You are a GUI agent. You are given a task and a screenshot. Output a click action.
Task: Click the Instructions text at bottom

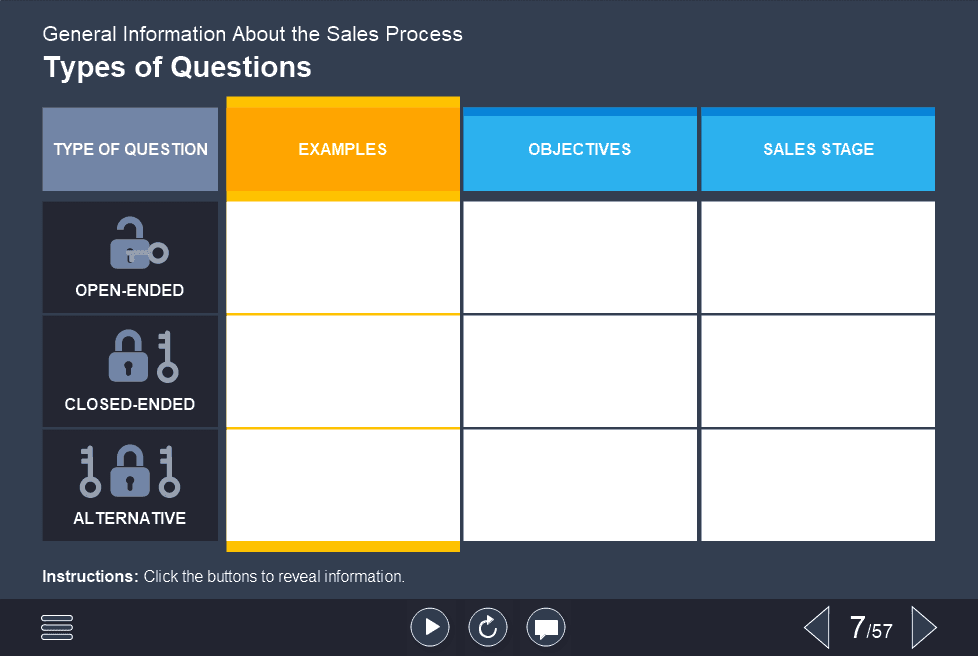(224, 576)
